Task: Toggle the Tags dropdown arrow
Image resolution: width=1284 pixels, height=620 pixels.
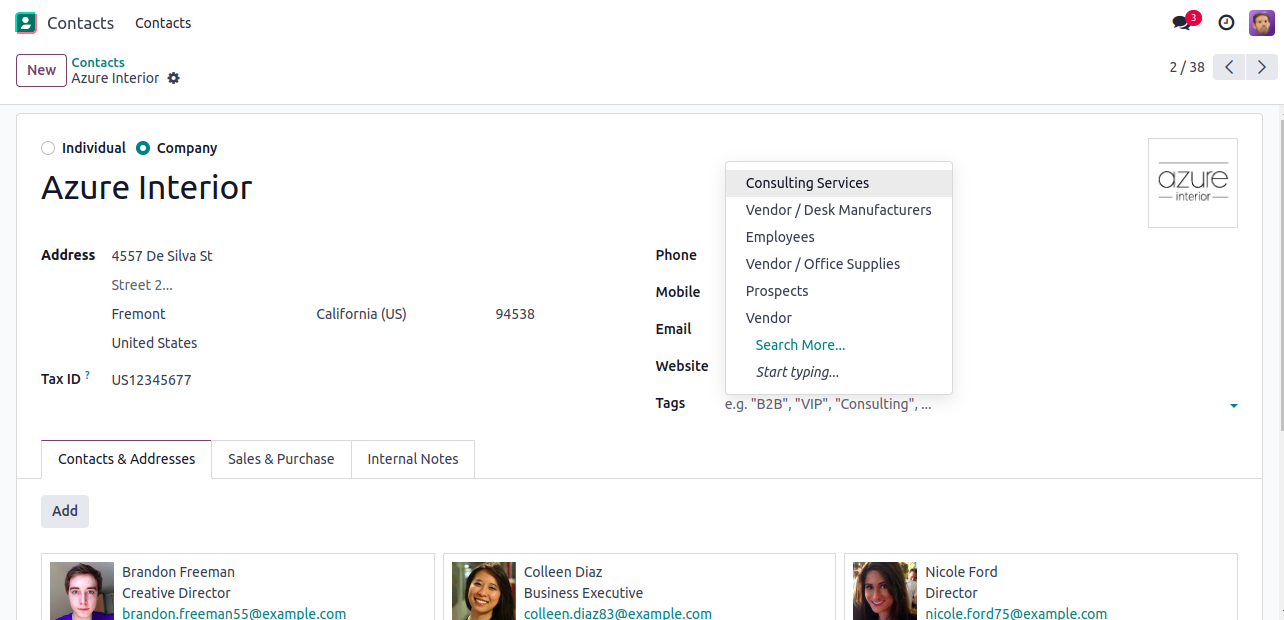Action: (1233, 405)
